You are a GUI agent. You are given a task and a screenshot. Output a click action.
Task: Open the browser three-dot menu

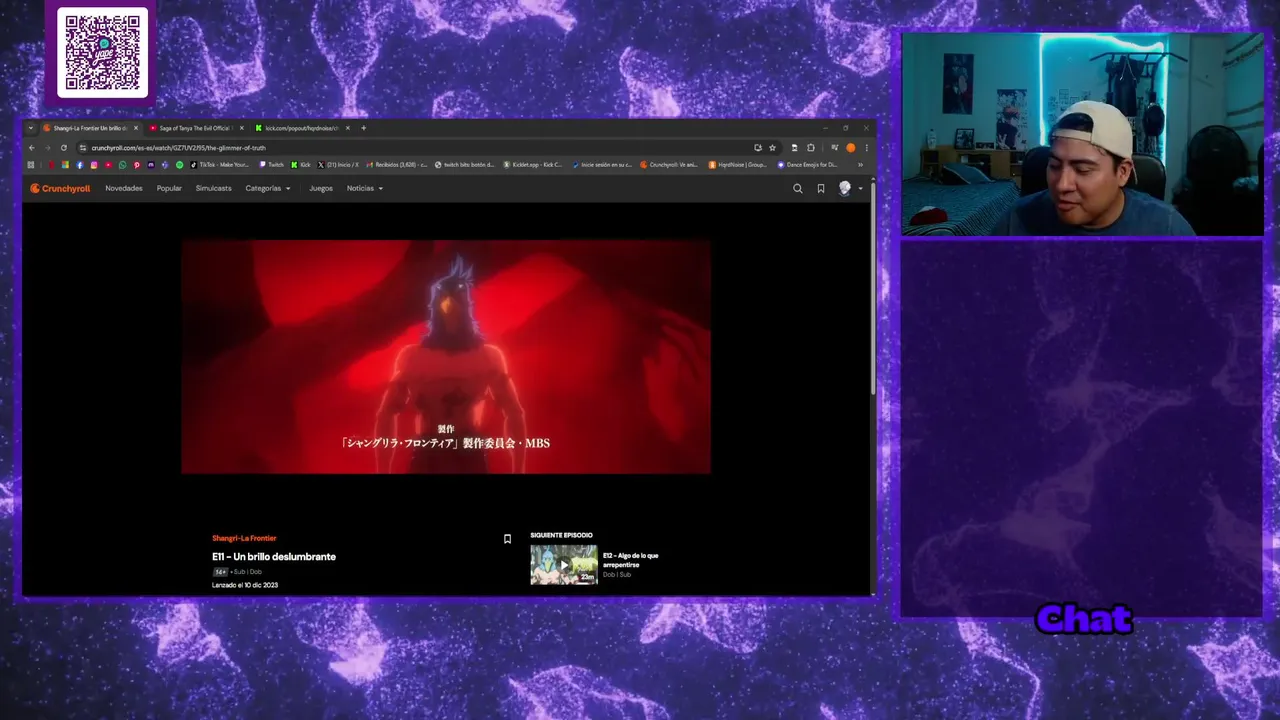point(866,148)
